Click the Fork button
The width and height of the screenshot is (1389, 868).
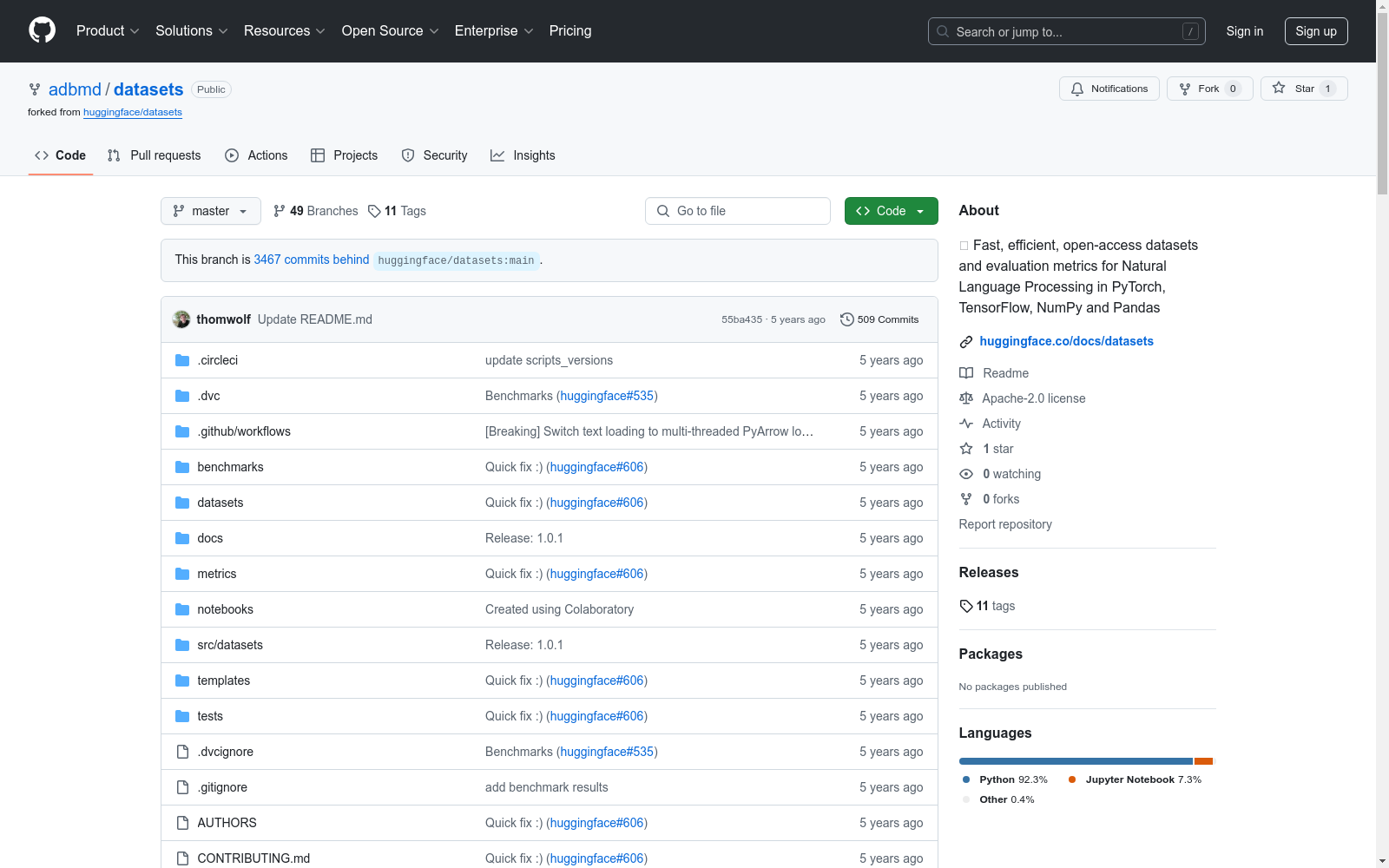[1210, 89]
